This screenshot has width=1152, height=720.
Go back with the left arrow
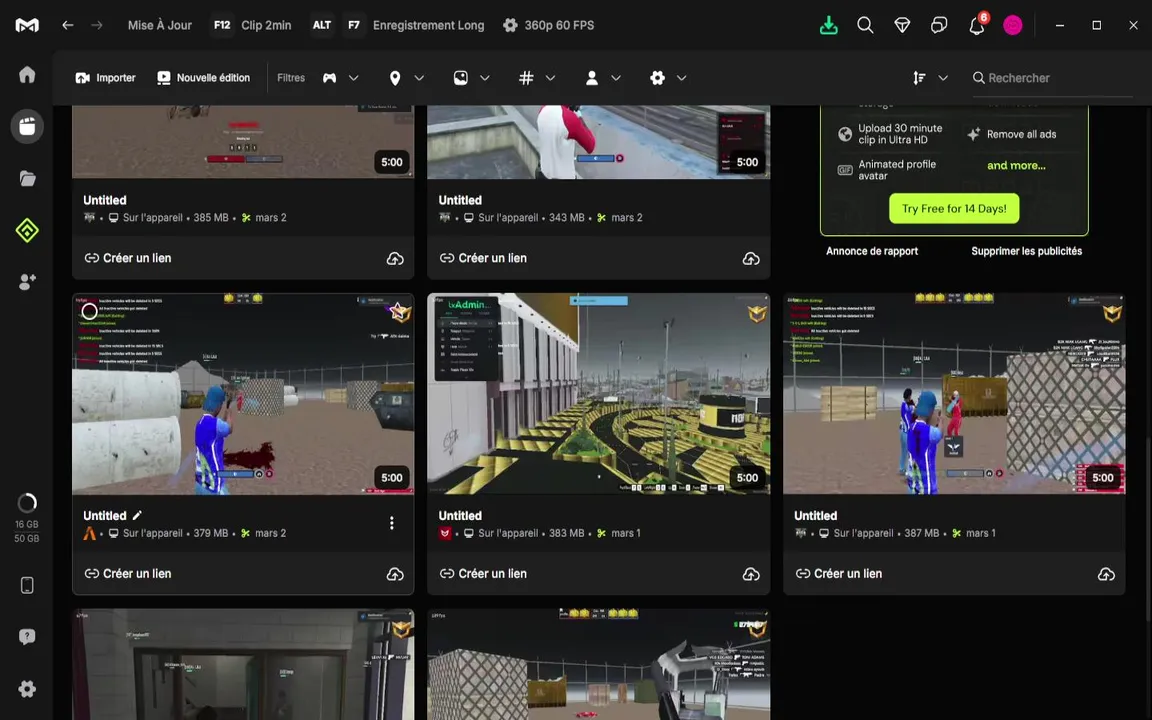coord(68,25)
